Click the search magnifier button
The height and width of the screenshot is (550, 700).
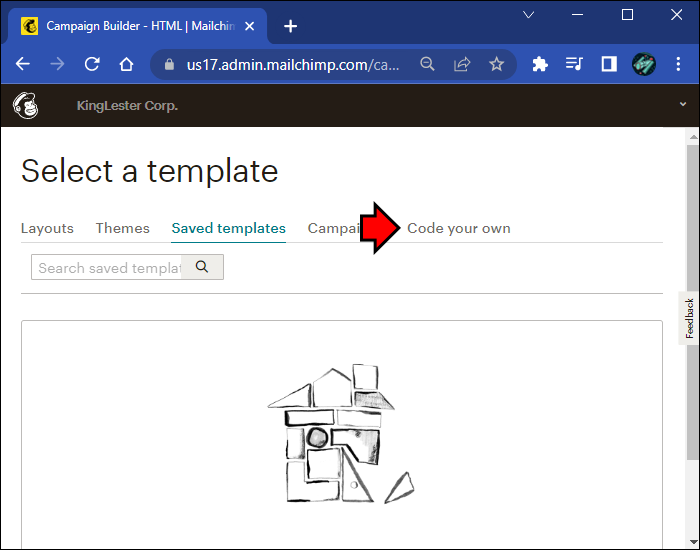click(202, 267)
